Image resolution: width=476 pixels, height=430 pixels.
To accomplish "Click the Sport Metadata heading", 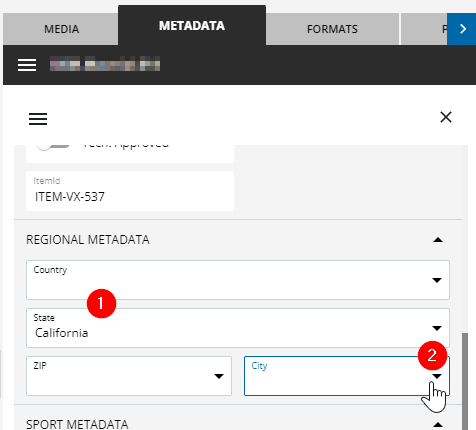I will point(77,424).
